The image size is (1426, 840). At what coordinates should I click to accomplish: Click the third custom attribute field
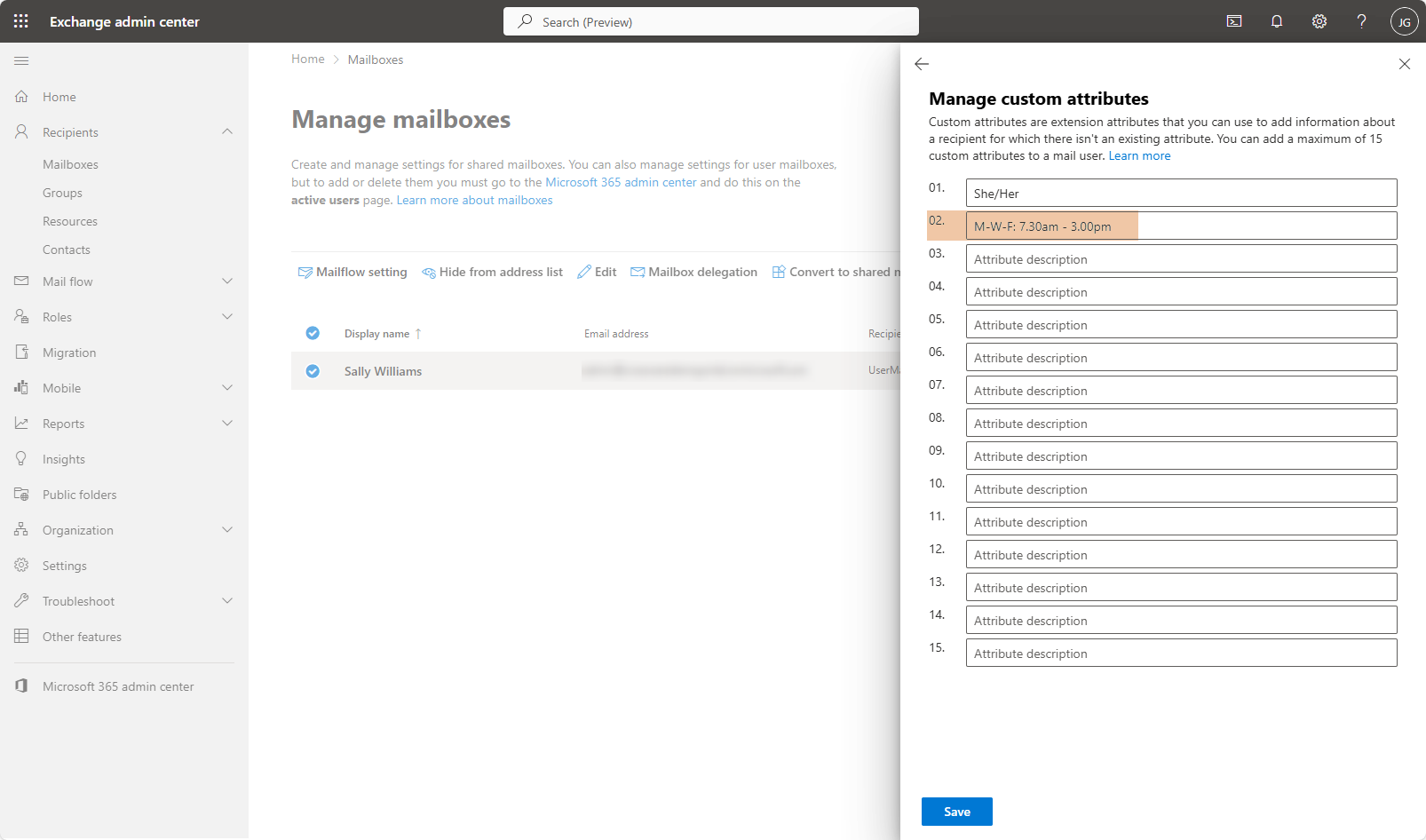click(x=1180, y=259)
